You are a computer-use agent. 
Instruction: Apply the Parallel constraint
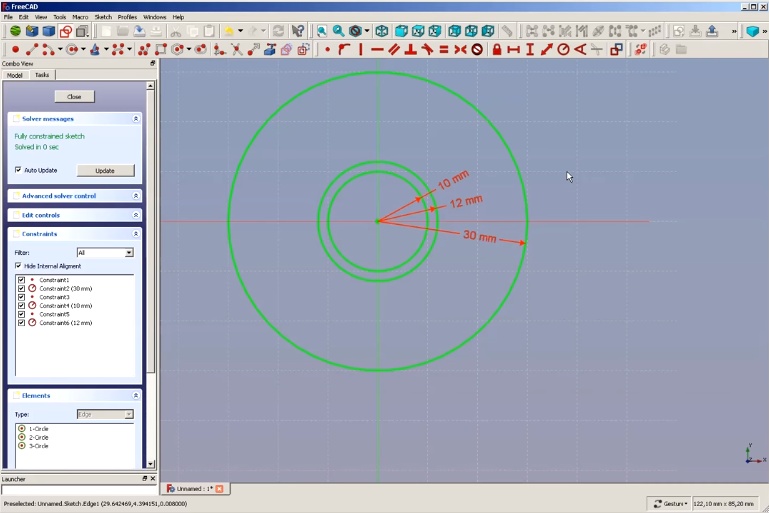coord(394,50)
